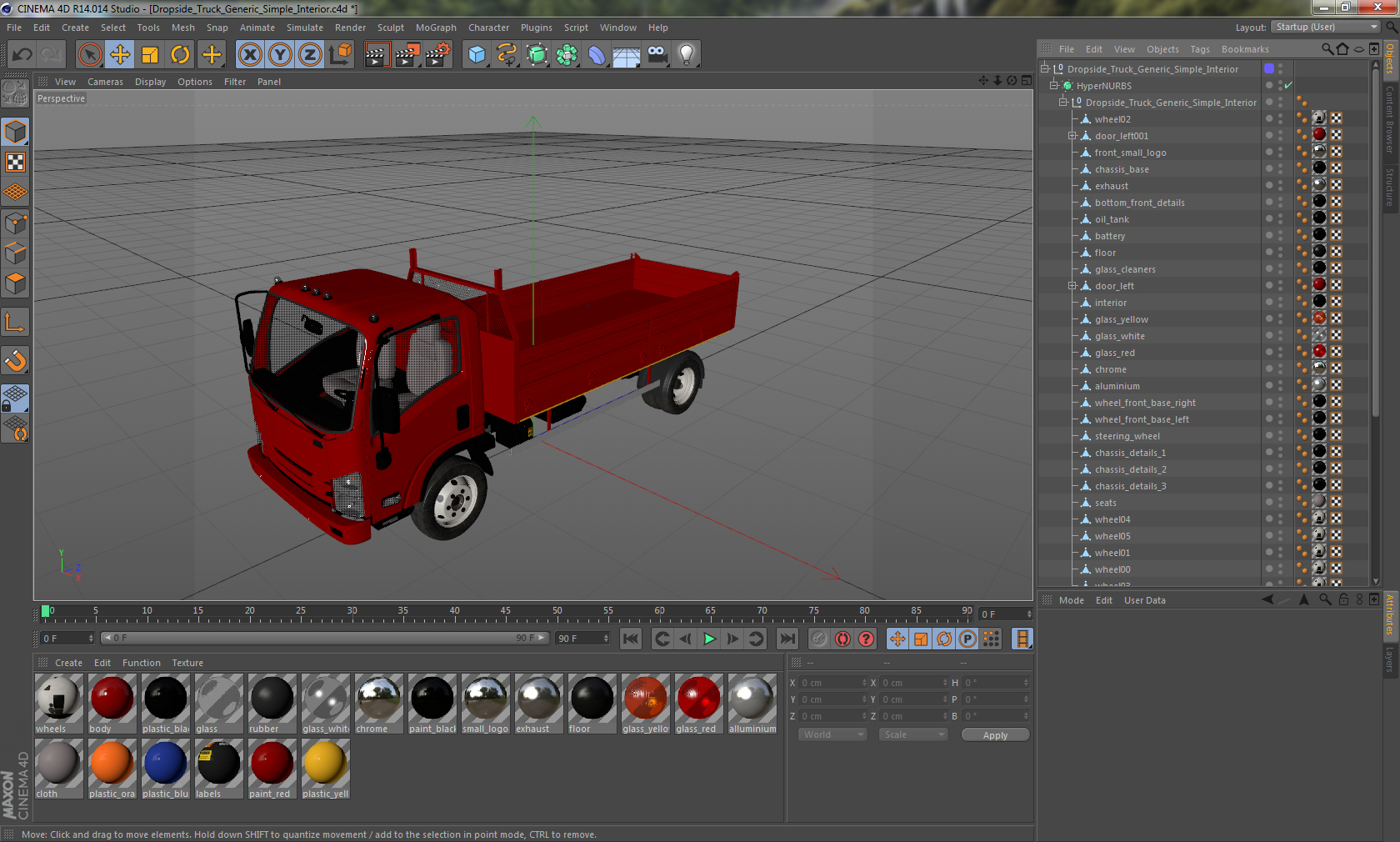
Task: Toggle visibility dot for glass_yellow
Action: coord(1269,318)
